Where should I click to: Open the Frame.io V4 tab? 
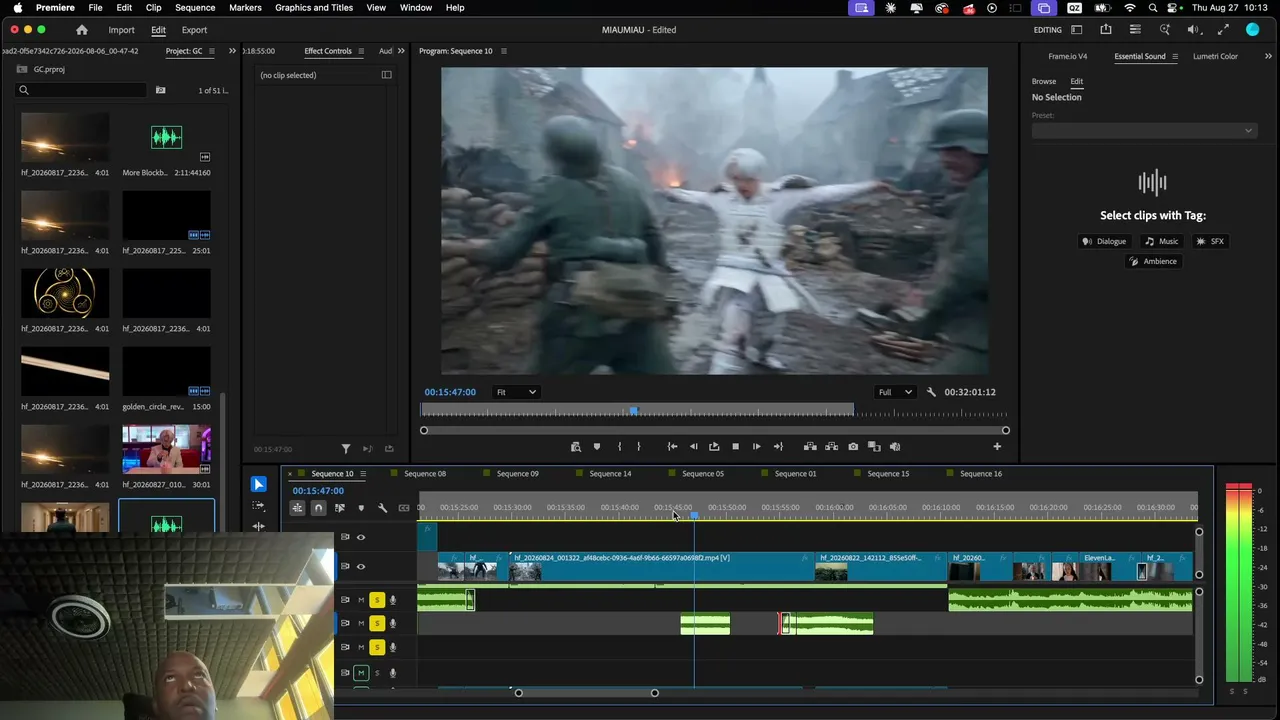coord(1067,56)
